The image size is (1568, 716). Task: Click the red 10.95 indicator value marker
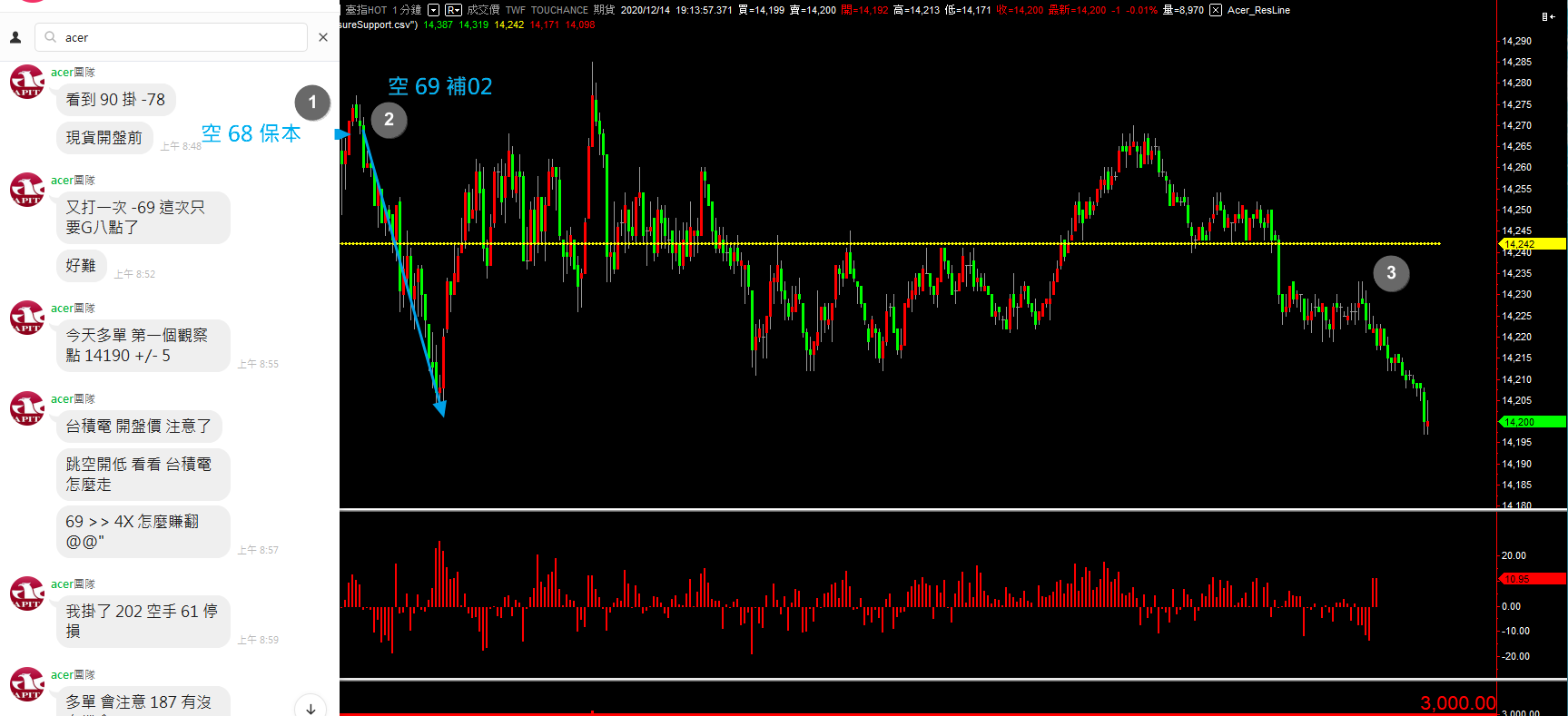coord(1531,579)
